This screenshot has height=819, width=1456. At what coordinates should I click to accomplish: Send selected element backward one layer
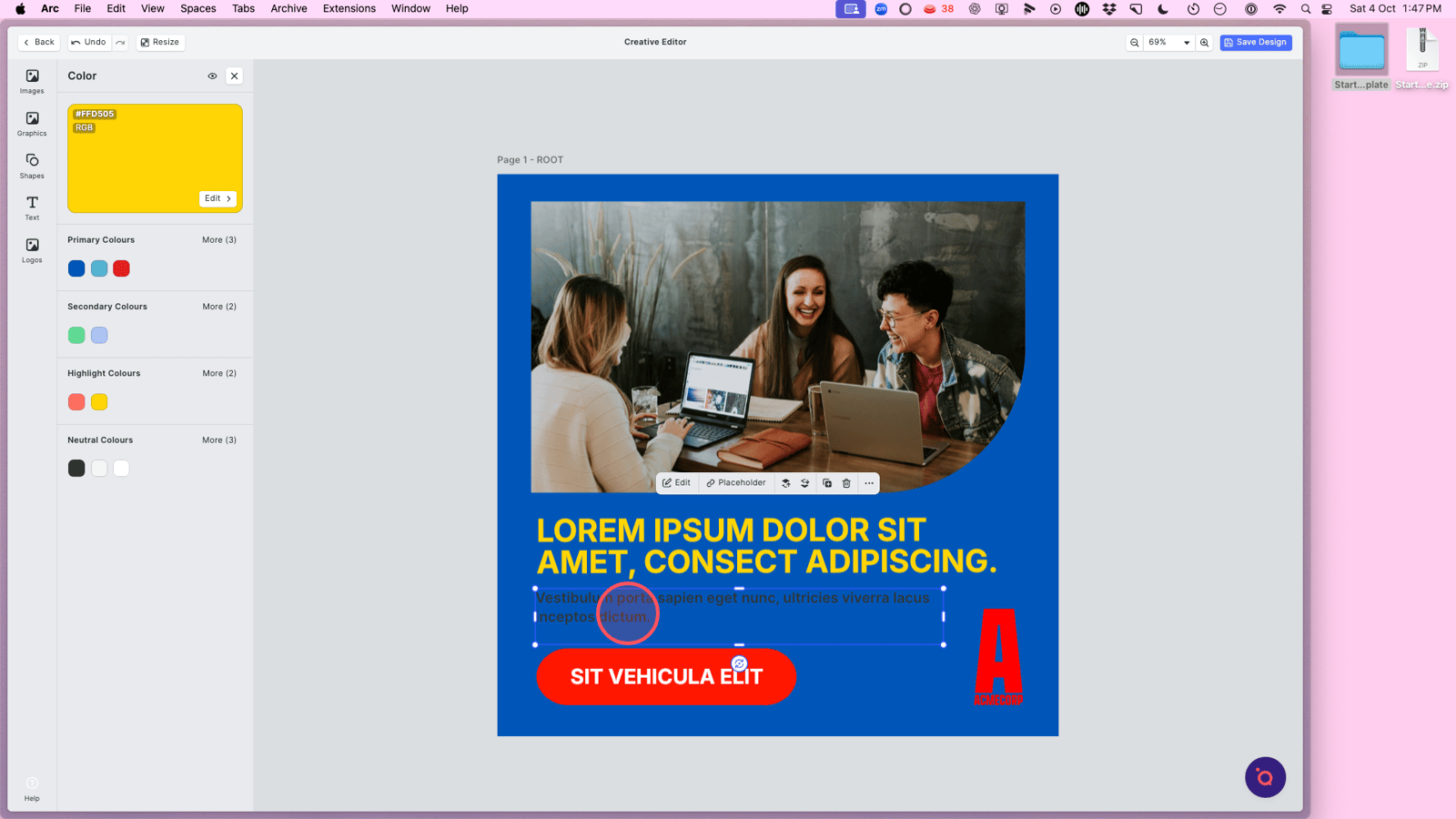click(805, 483)
